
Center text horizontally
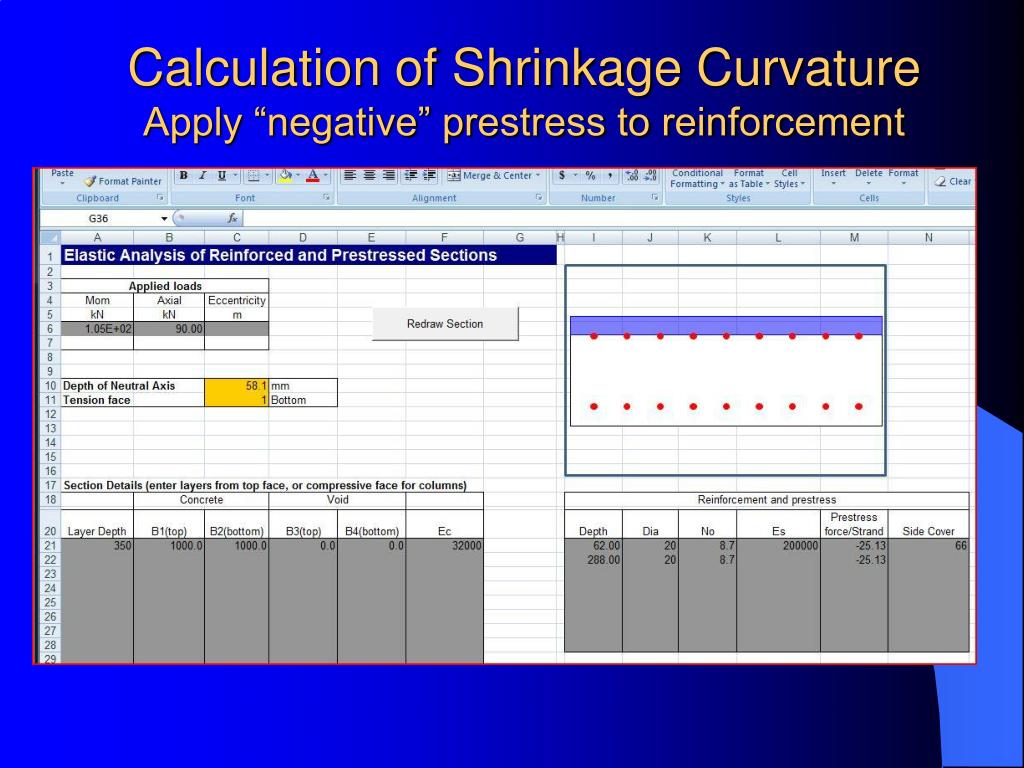370,175
